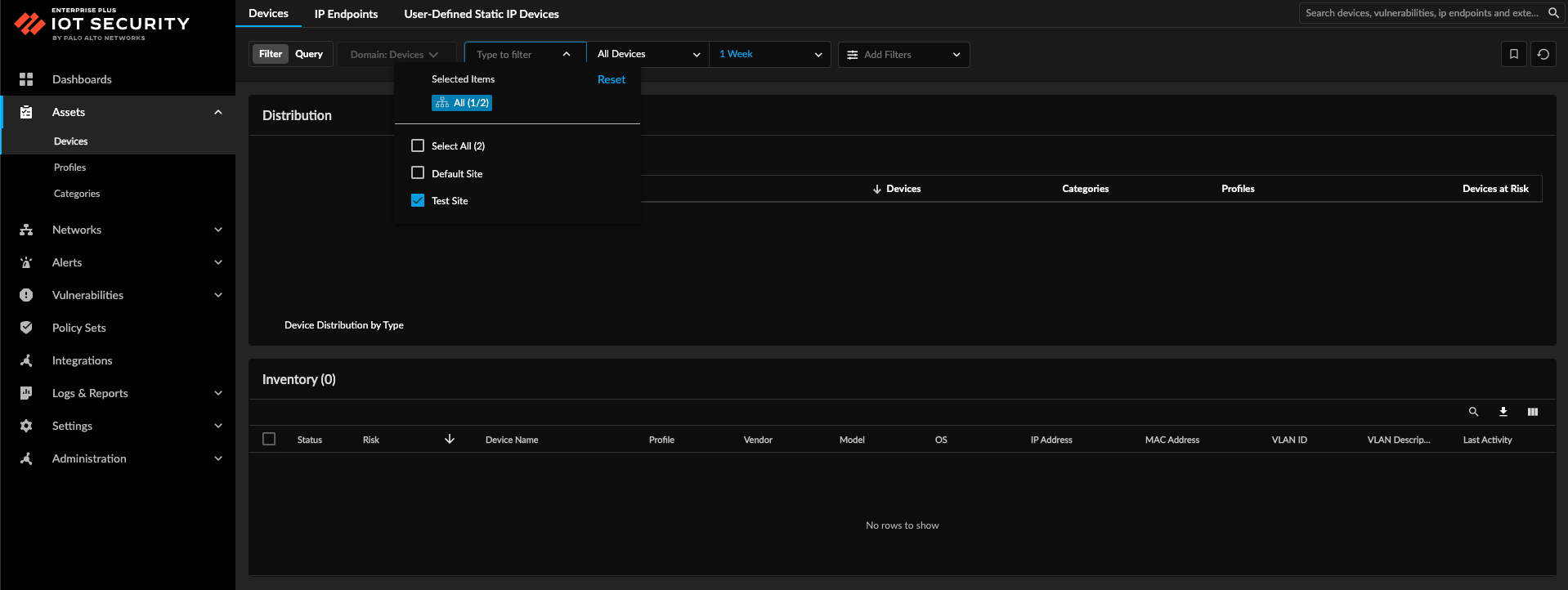Click the sort arrow next to Risk column
The width and height of the screenshot is (1568, 590).
pyautogui.click(x=450, y=440)
